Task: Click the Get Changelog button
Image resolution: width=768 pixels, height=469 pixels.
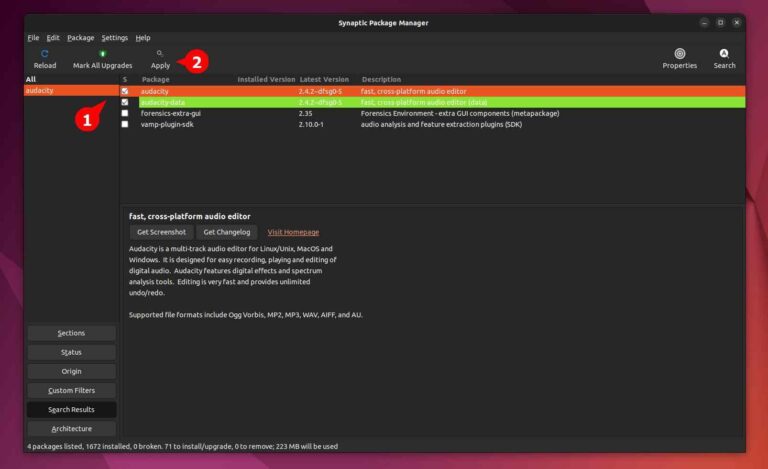Action: (227, 232)
